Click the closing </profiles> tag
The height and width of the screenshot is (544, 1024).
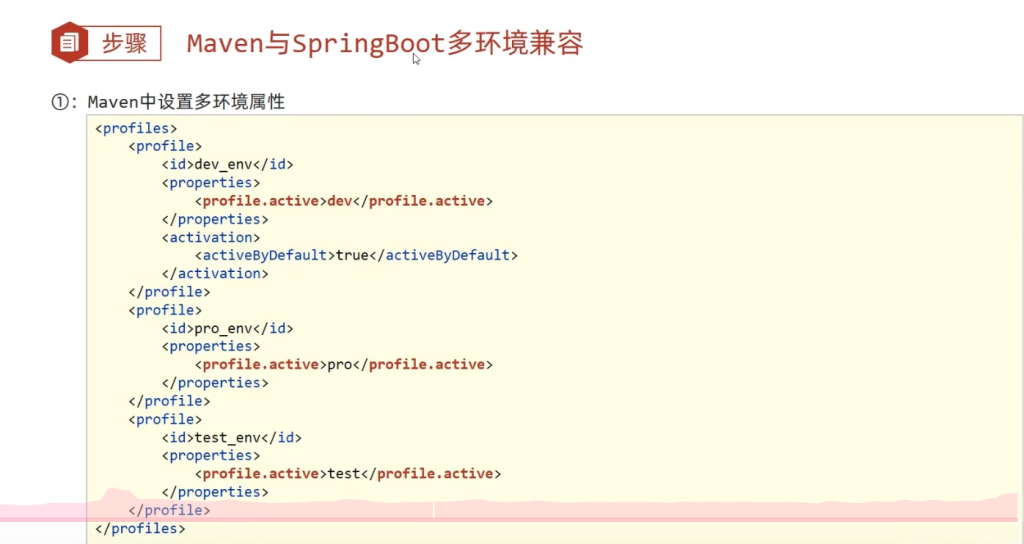coord(140,528)
